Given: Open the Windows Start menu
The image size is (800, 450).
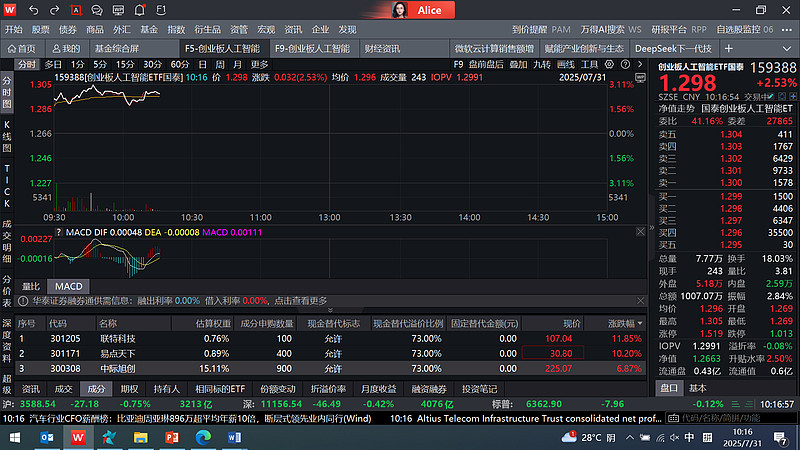Looking at the screenshot, I should click(15, 437).
